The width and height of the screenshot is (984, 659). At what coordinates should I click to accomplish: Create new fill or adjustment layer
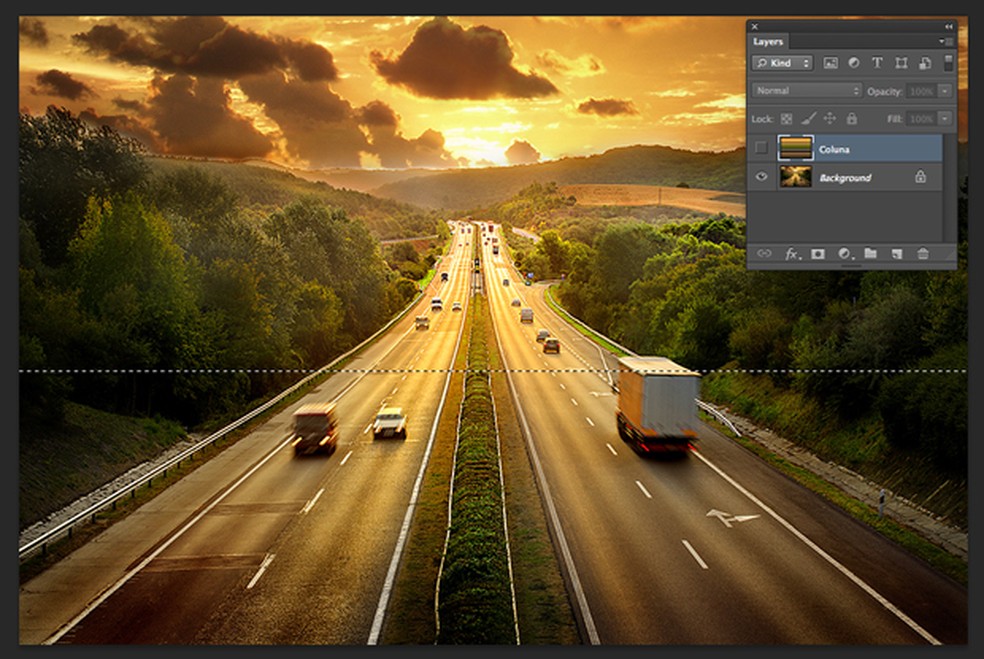pyautogui.click(x=845, y=254)
